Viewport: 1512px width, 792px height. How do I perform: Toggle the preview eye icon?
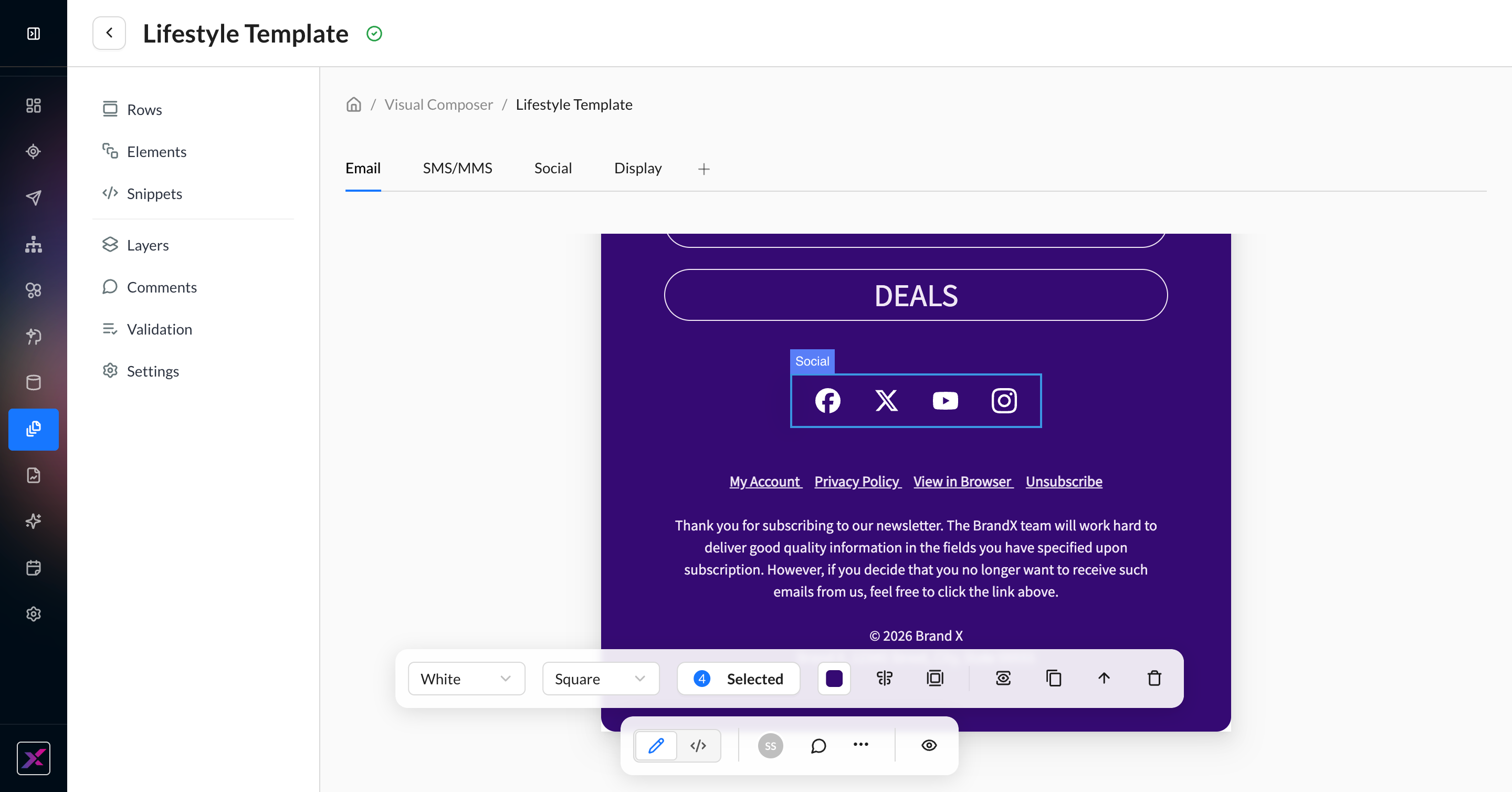929,746
